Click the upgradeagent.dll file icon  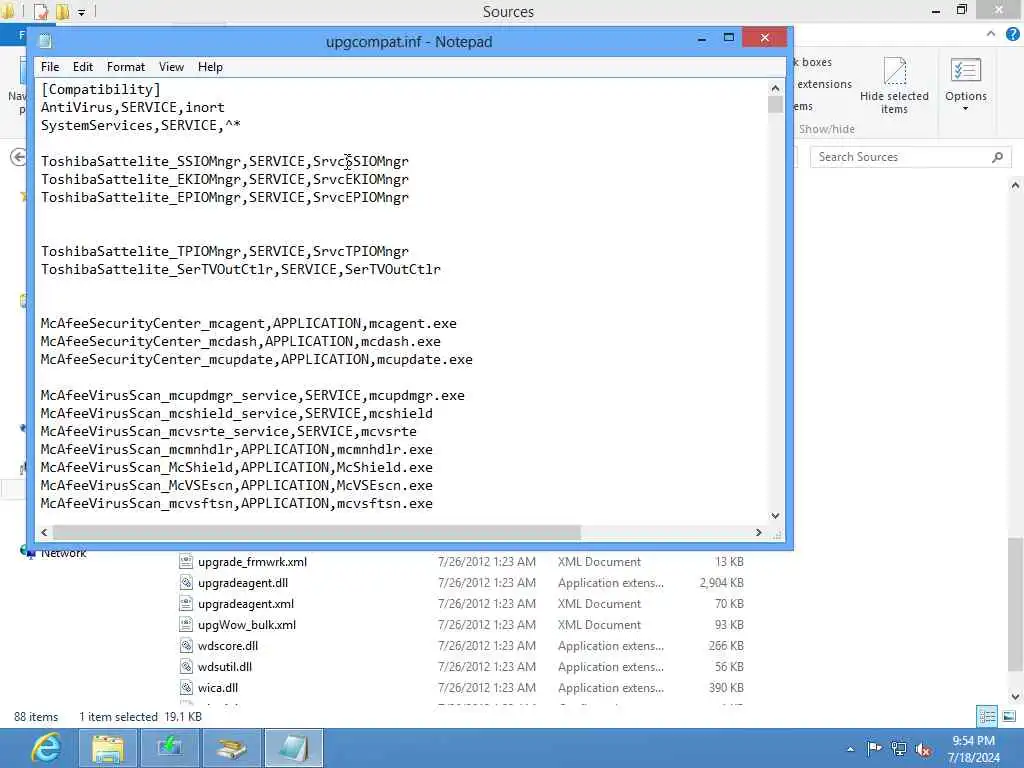pyautogui.click(x=186, y=582)
